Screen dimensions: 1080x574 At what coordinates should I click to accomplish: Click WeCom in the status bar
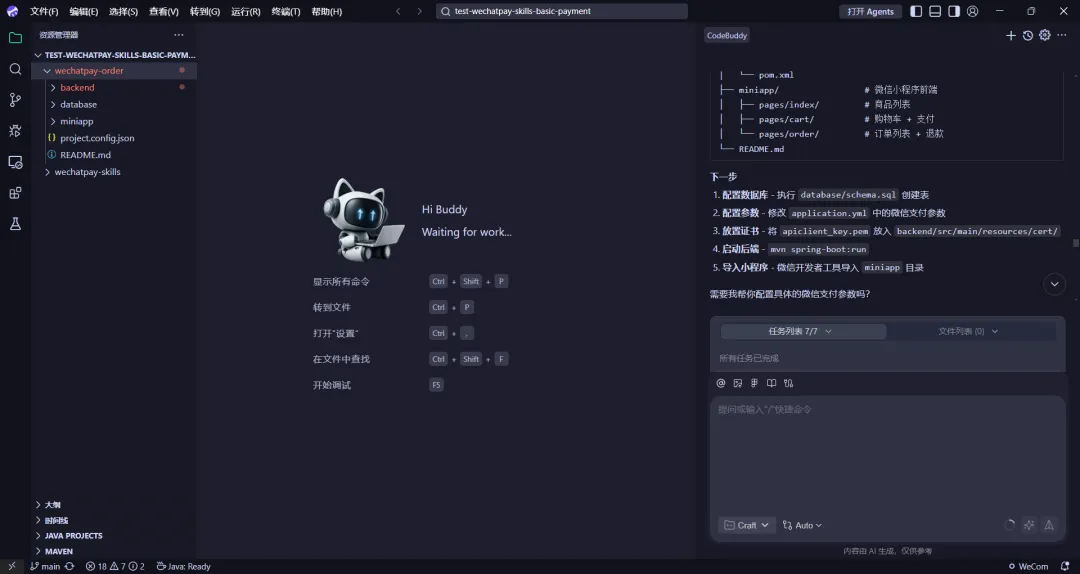click(x=1028, y=566)
